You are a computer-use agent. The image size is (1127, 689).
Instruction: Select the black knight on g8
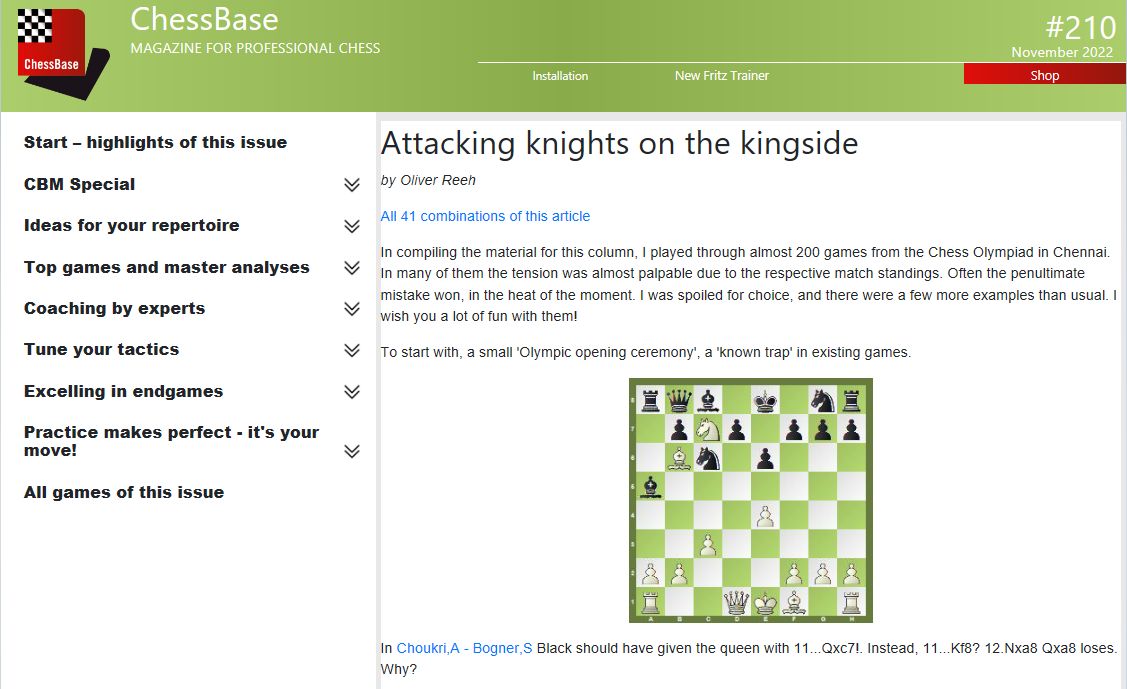(x=823, y=400)
